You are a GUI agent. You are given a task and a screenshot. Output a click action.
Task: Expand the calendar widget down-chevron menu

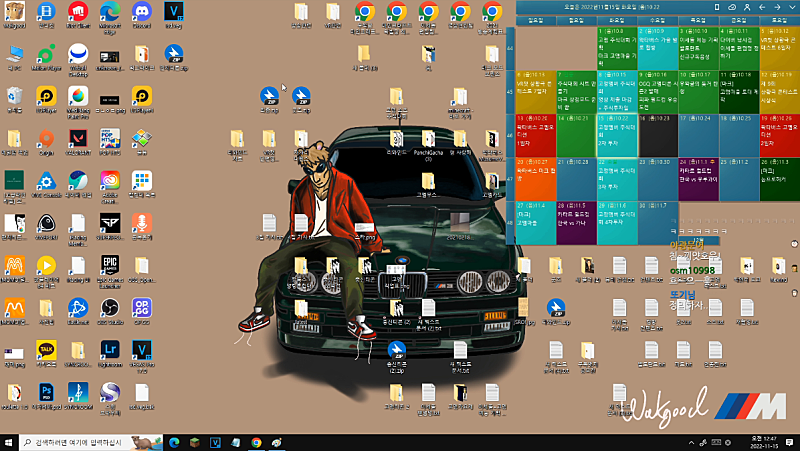click(790, 7)
